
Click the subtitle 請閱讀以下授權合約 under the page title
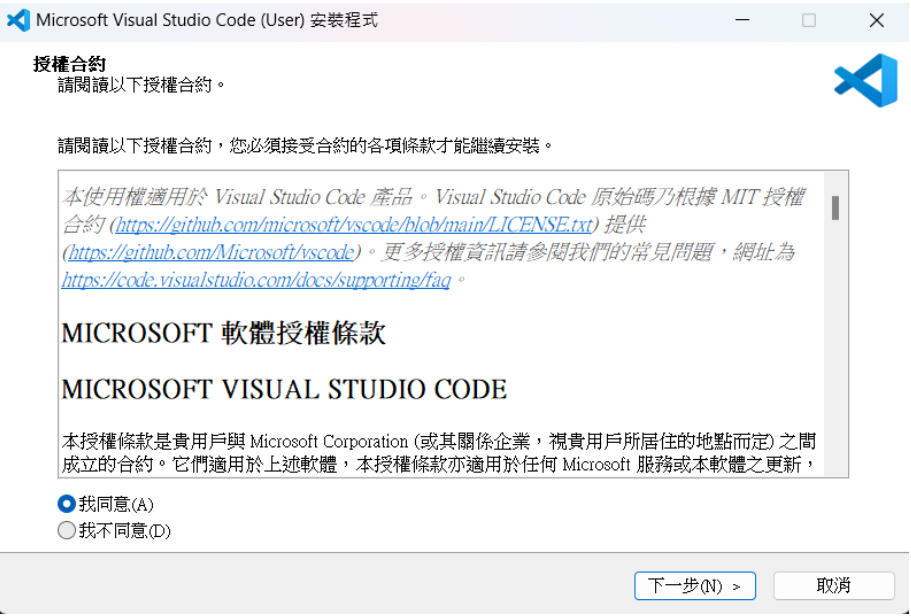pyautogui.click(x=142, y=85)
